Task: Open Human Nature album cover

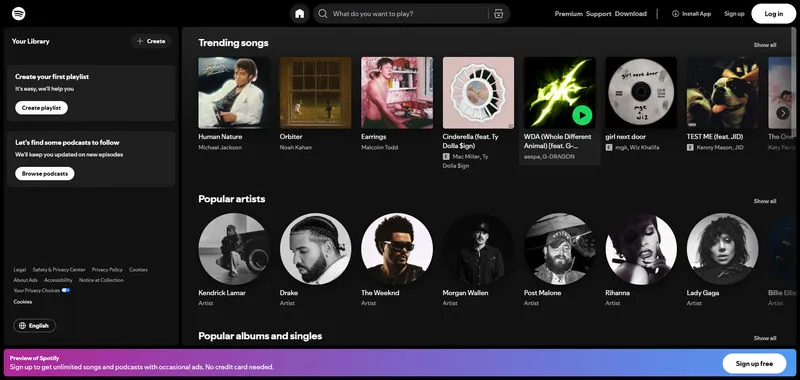Action: (234, 92)
